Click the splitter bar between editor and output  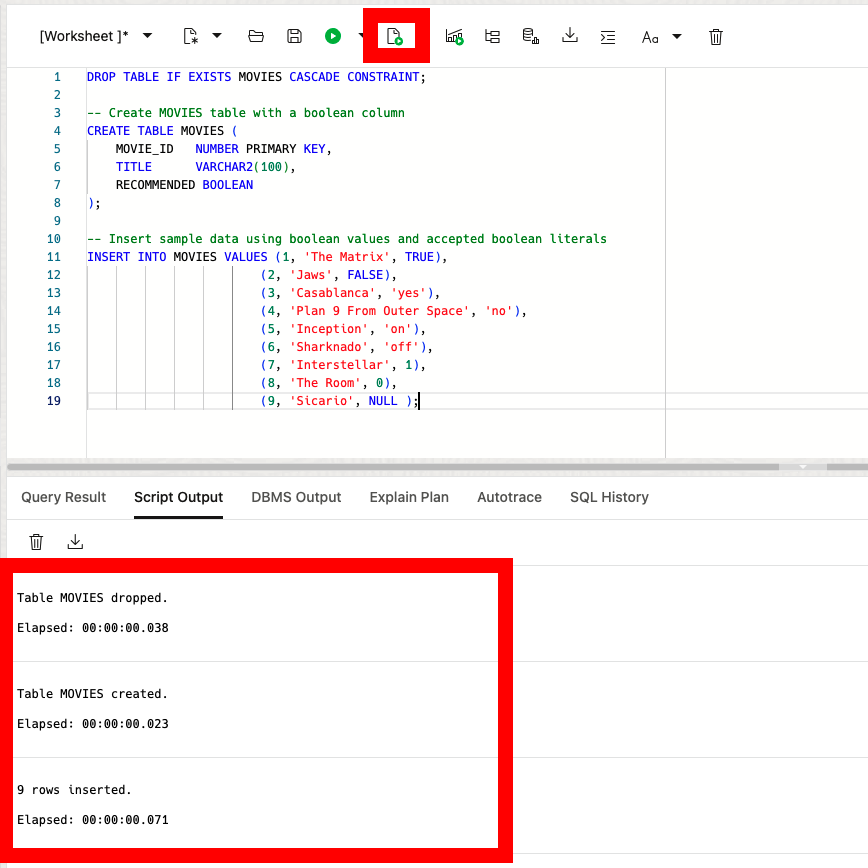click(434, 467)
